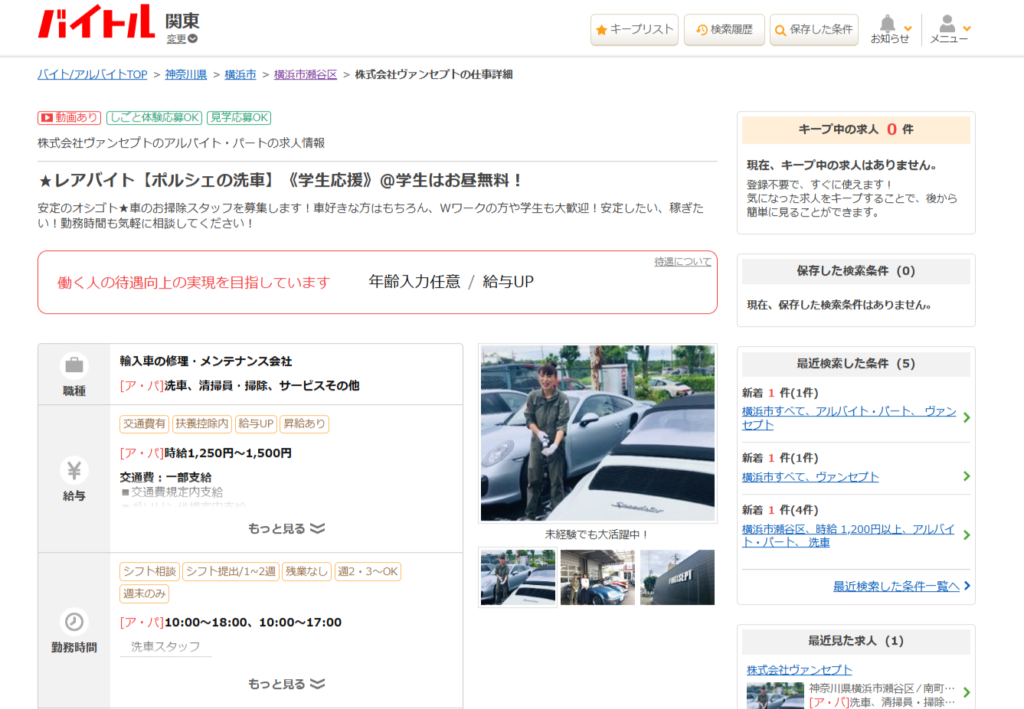Click the main Porsche car wash photo
Screen dimensions: 1024x709
(597, 433)
